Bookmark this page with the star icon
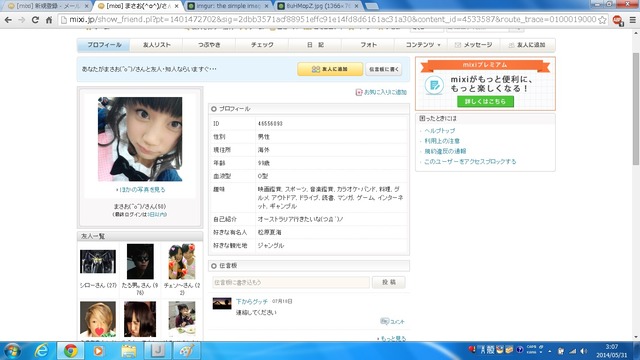Screen dimensions: 640x360 [602, 20]
